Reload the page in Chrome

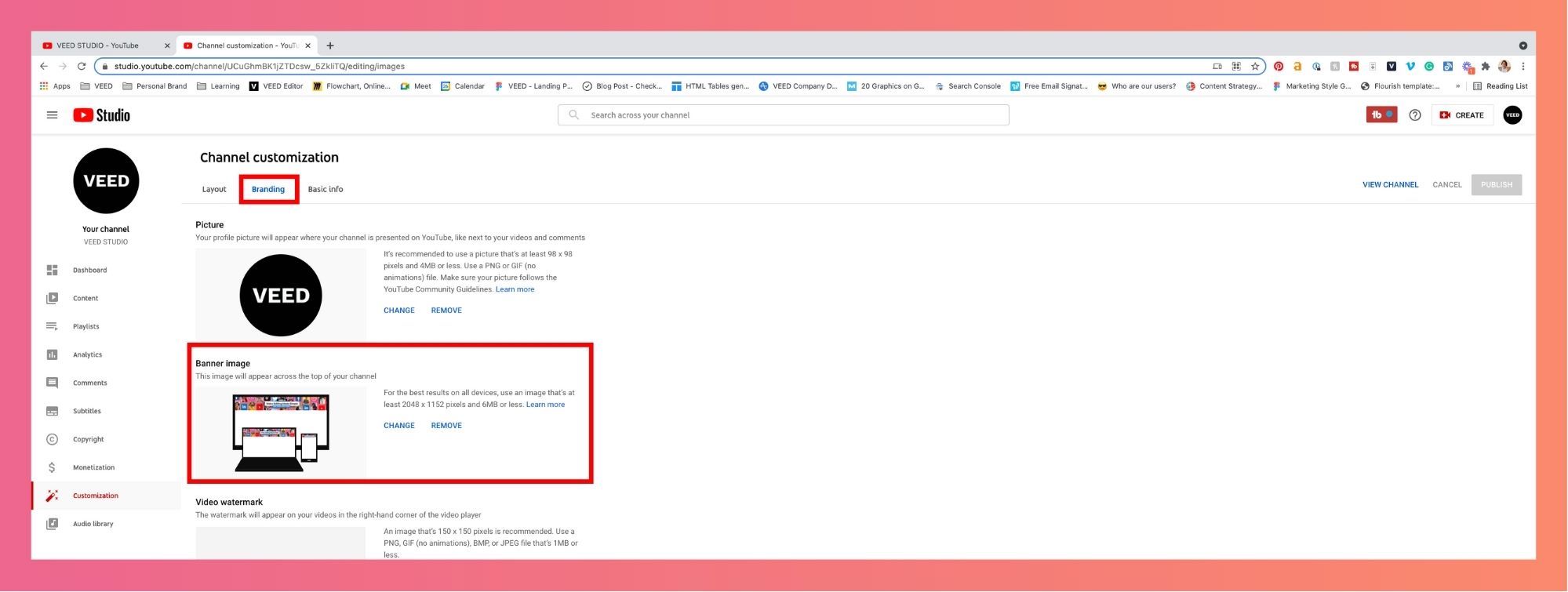coord(82,67)
